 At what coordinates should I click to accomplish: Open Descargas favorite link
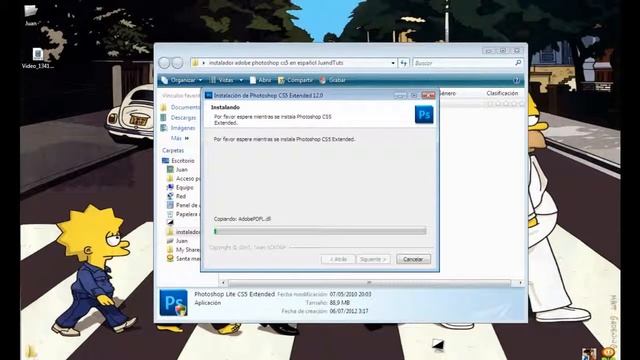coord(183,118)
